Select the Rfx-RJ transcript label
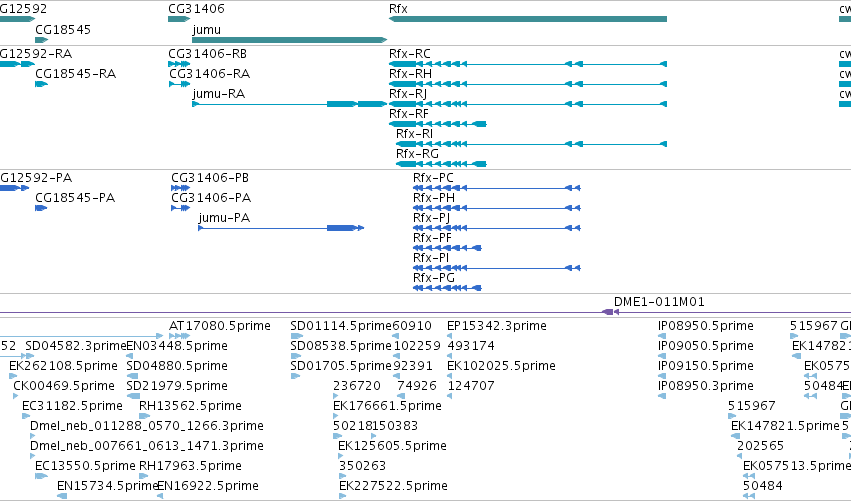Viewport: 851px width, 501px height. pos(408,94)
